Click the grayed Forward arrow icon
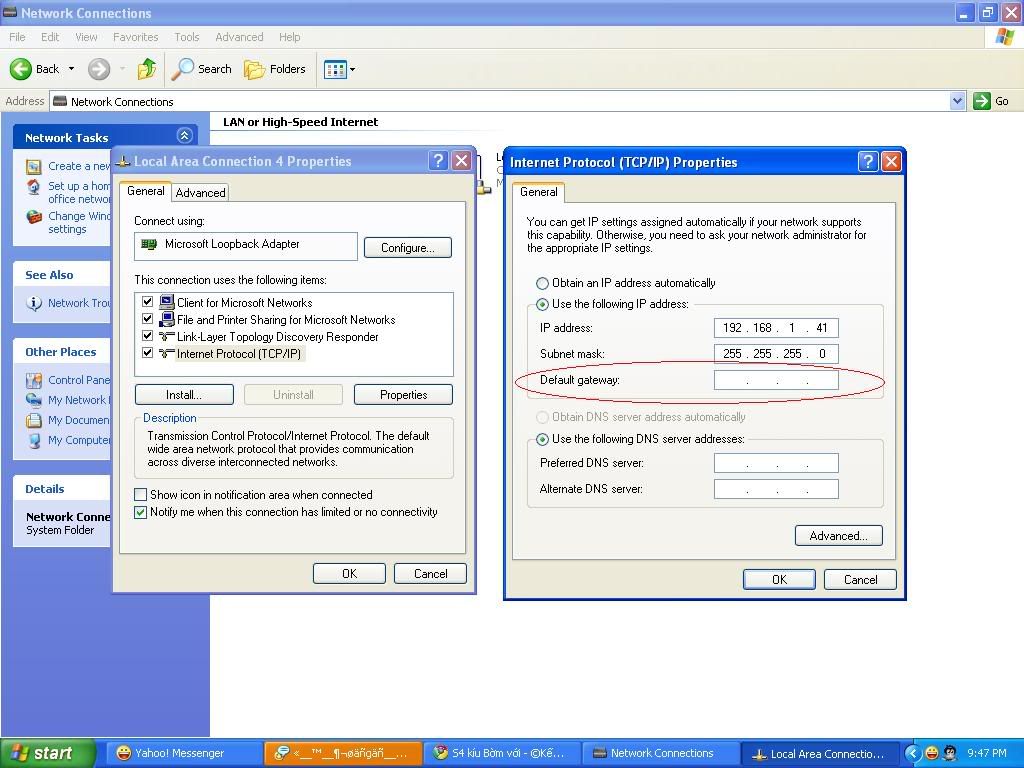 point(99,69)
